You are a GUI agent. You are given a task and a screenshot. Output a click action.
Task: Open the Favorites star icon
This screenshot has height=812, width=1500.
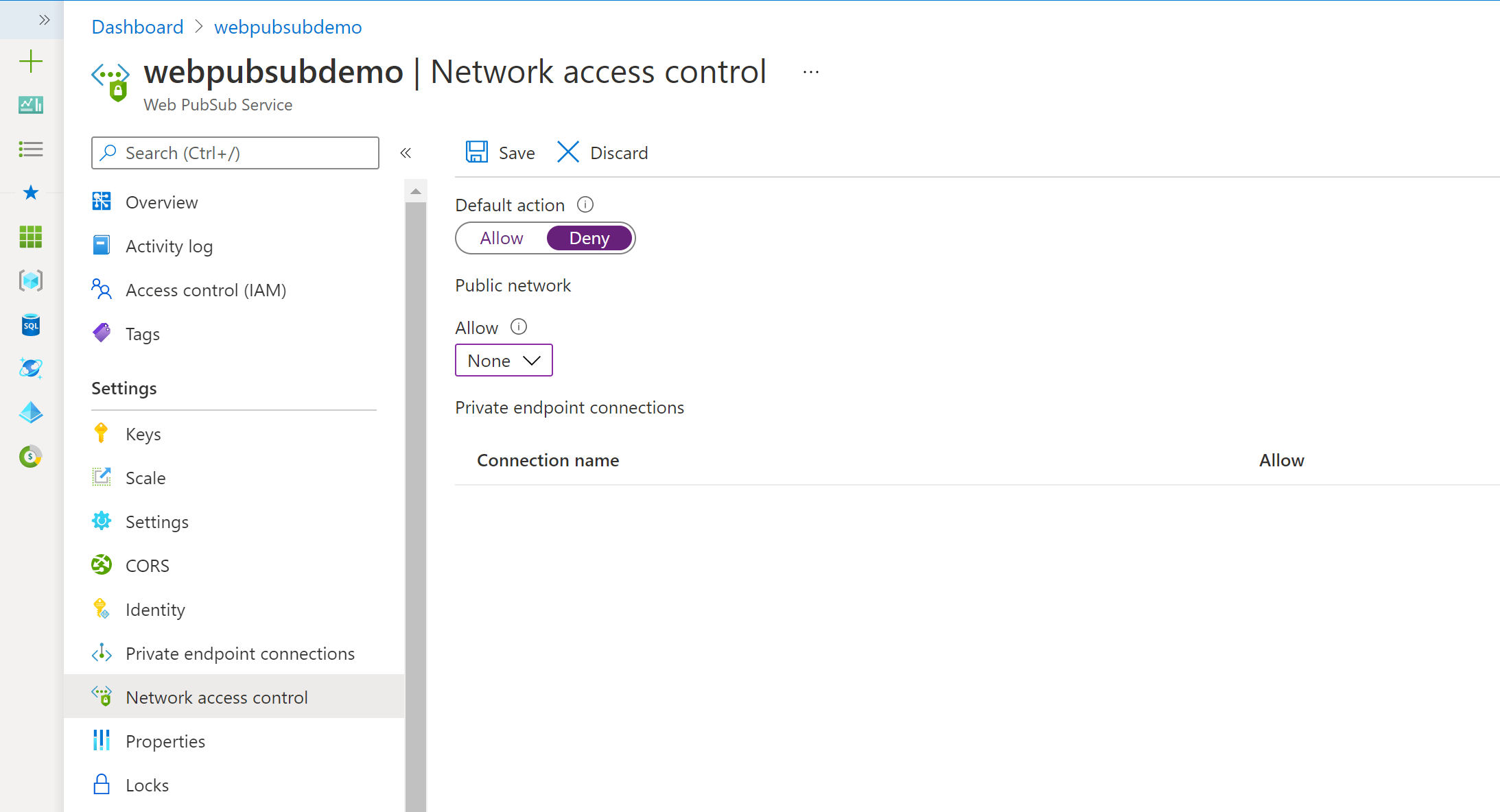(x=31, y=193)
